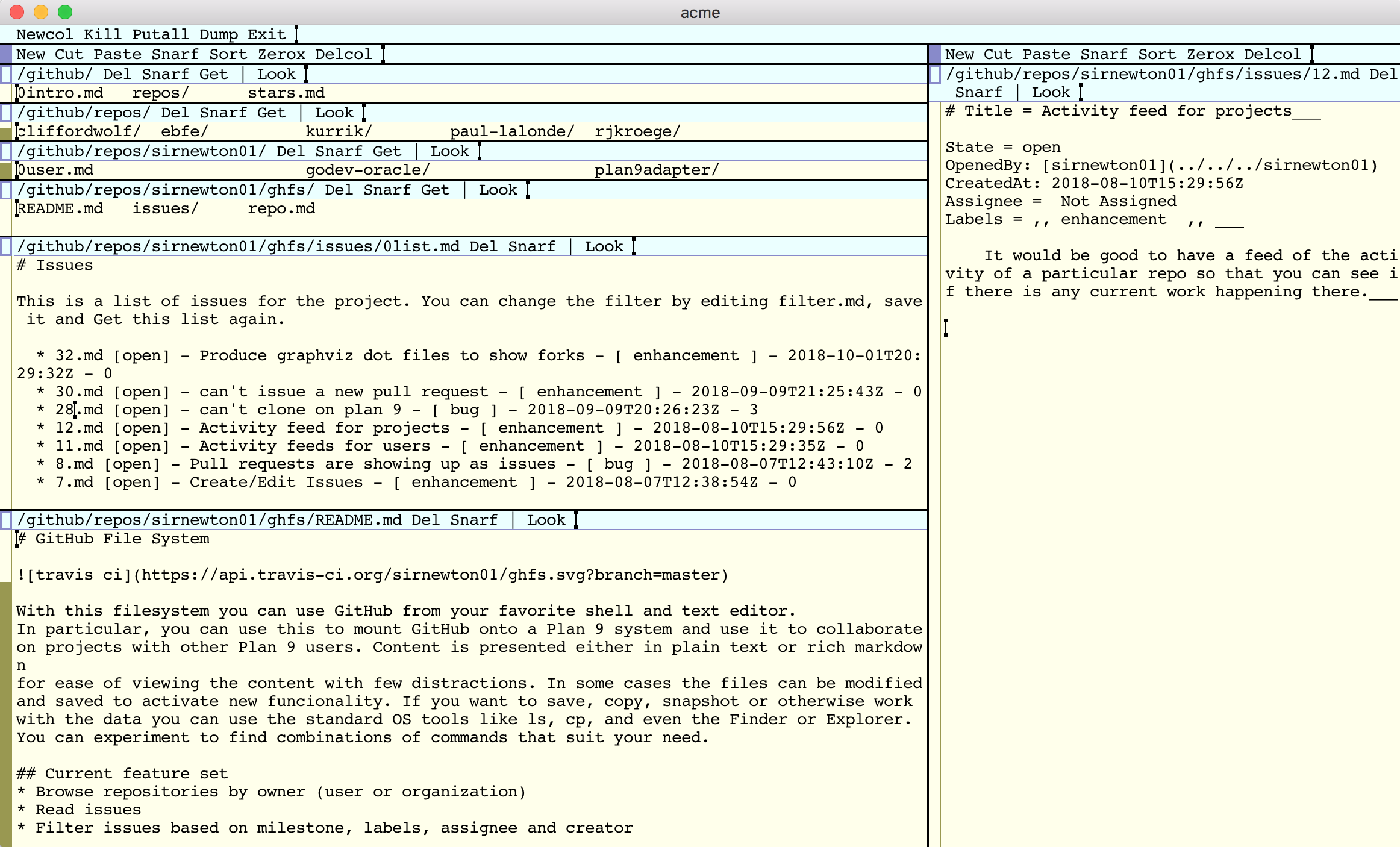The width and height of the screenshot is (1400, 847).
Task: Open 28.md issue in the list
Action: [x=78, y=410]
